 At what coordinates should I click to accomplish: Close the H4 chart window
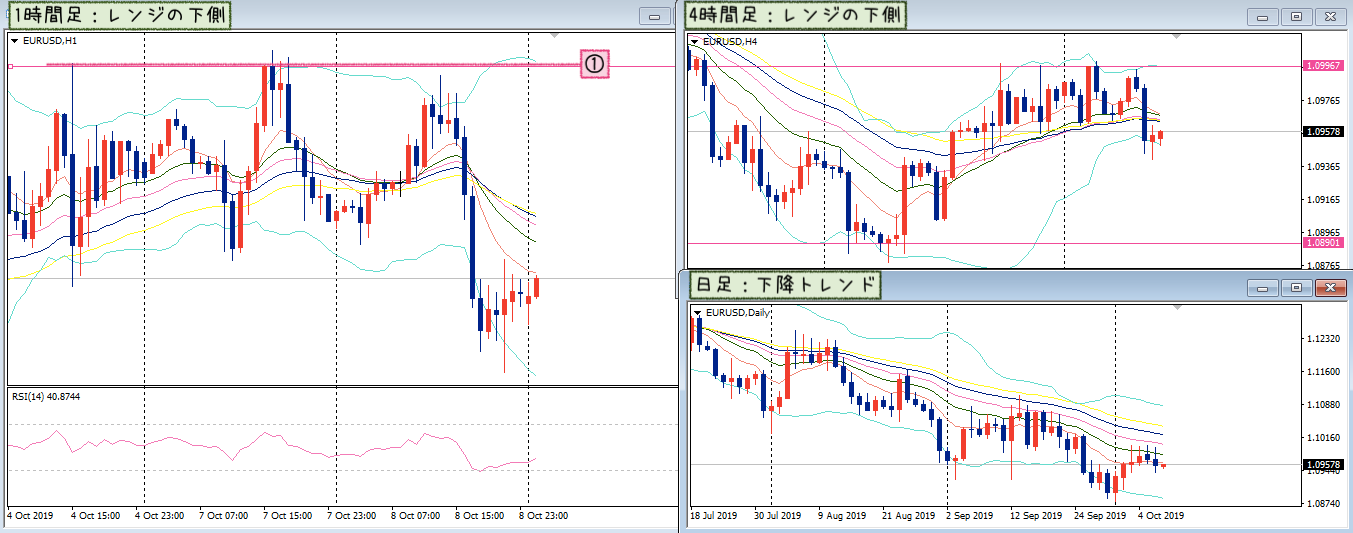pos(1329,16)
